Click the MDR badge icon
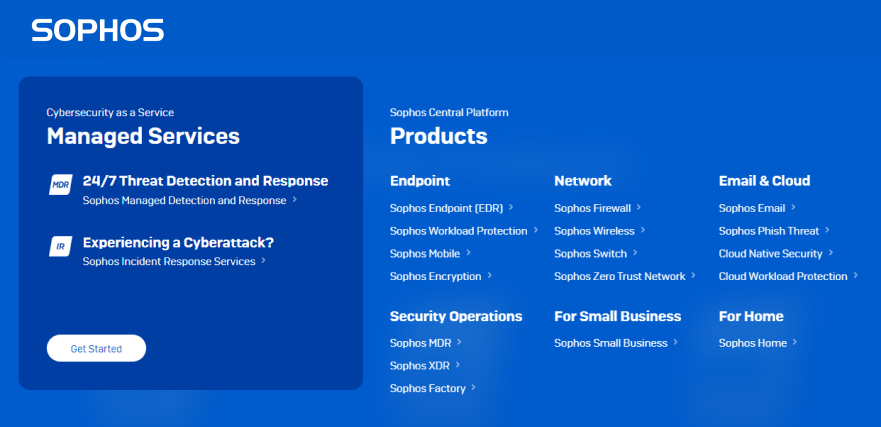This screenshot has width=881, height=427. tap(61, 184)
